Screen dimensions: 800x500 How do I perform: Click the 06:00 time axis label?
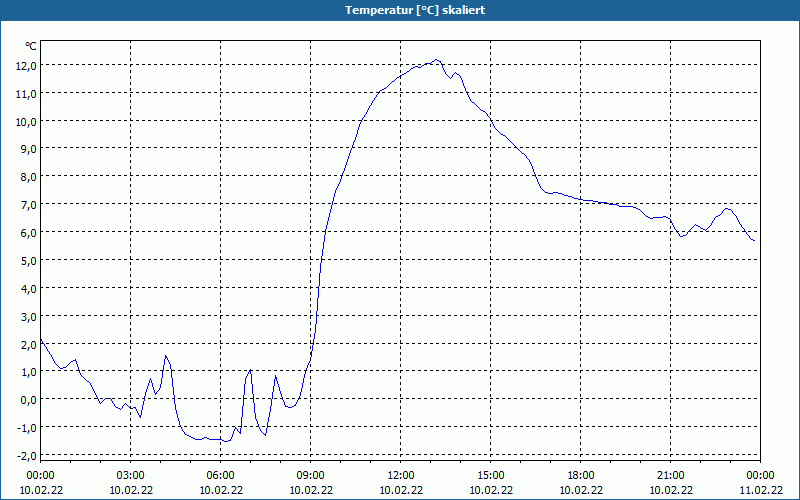(x=220, y=476)
